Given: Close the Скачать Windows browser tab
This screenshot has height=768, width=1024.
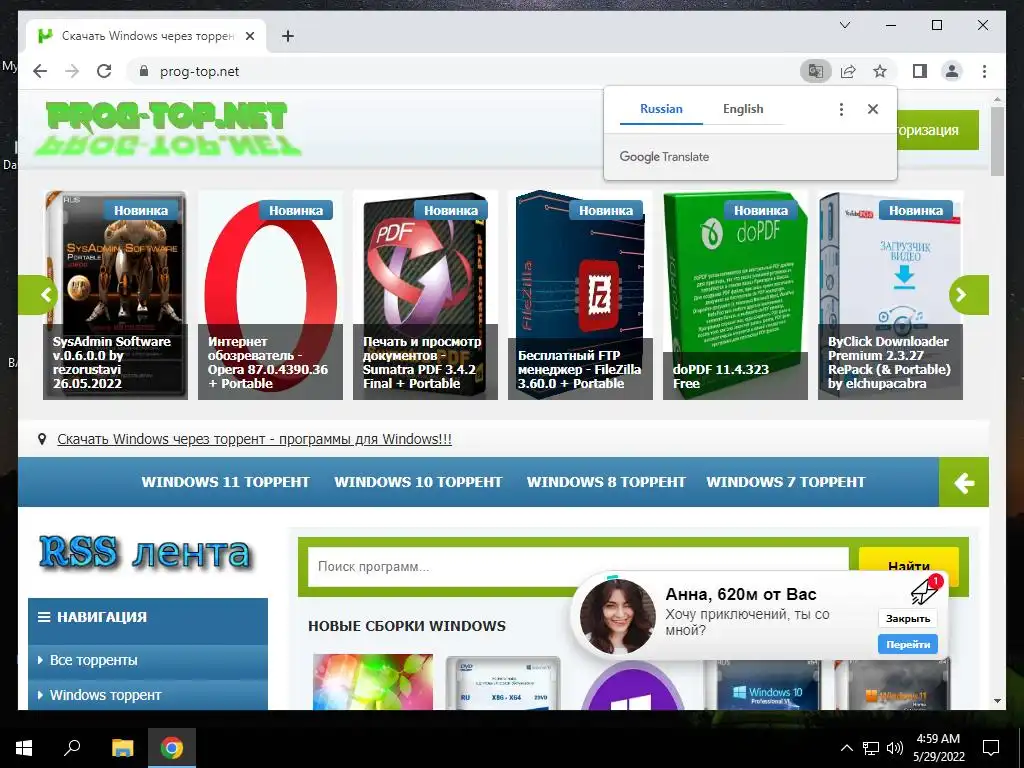Looking at the screenshot, I should pos(249,36).
